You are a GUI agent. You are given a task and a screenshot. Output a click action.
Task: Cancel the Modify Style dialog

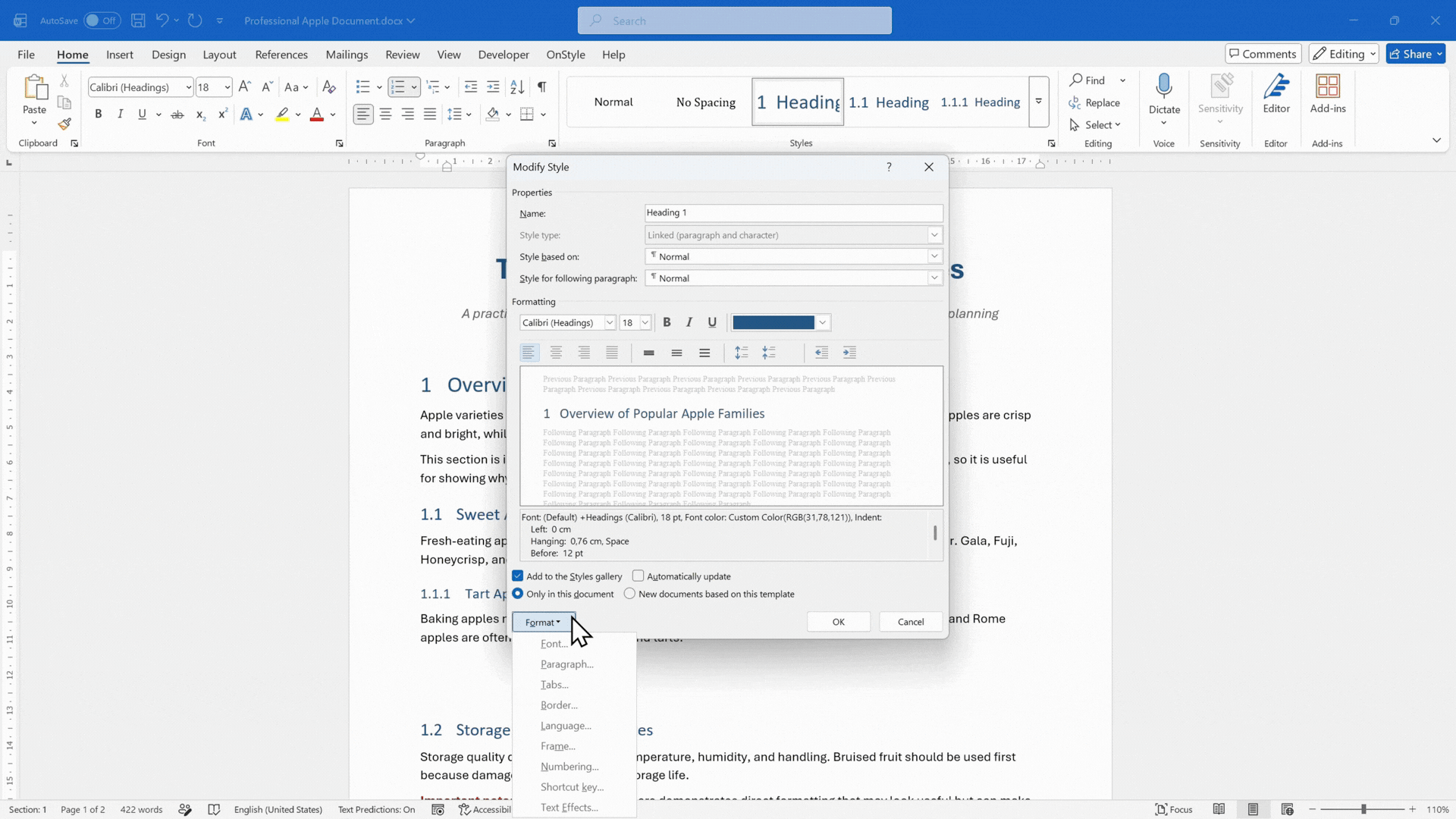point(911,622)
